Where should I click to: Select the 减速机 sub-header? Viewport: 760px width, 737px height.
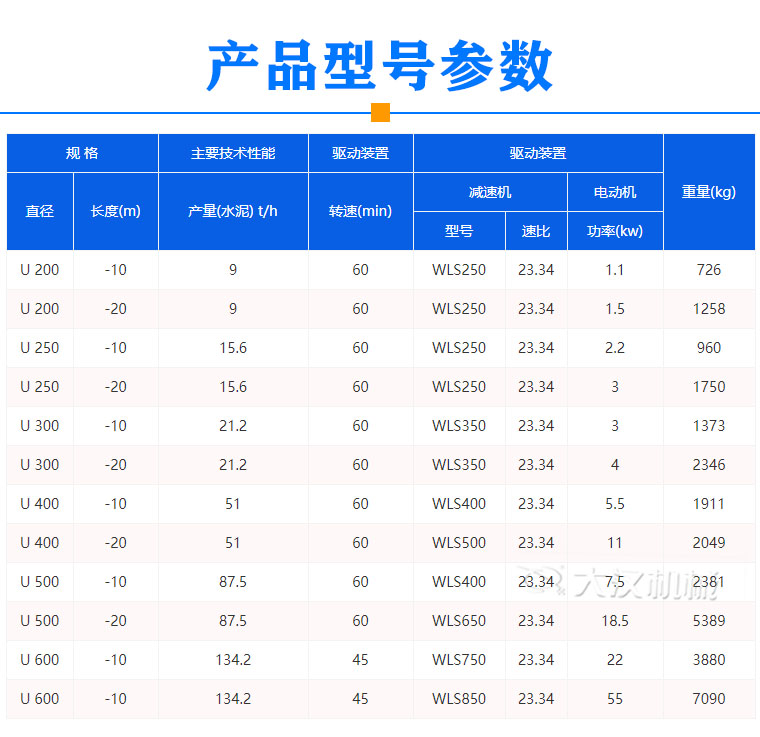coord(490,192)
